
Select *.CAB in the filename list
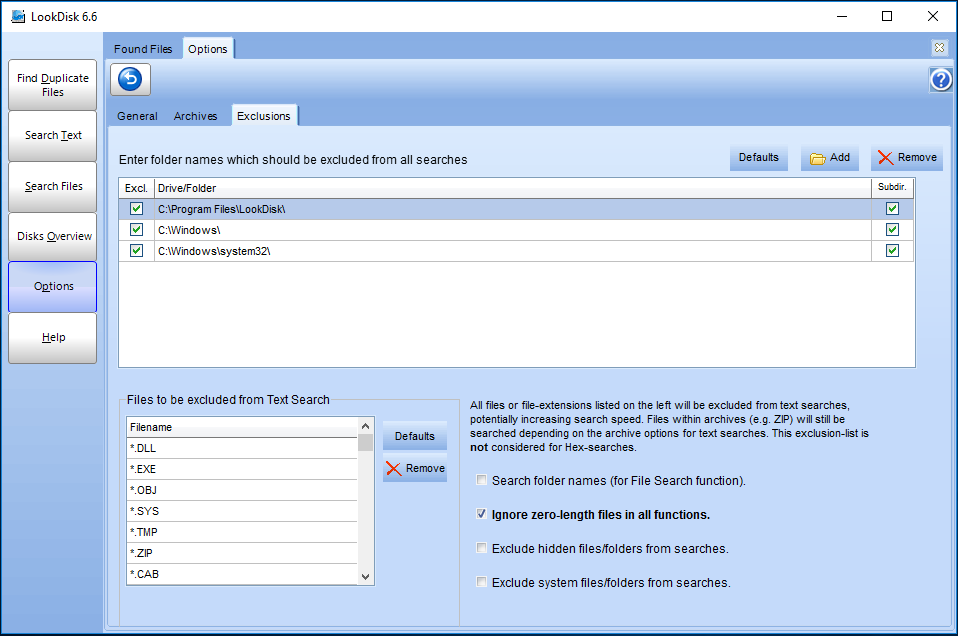[x=242, y=574]
